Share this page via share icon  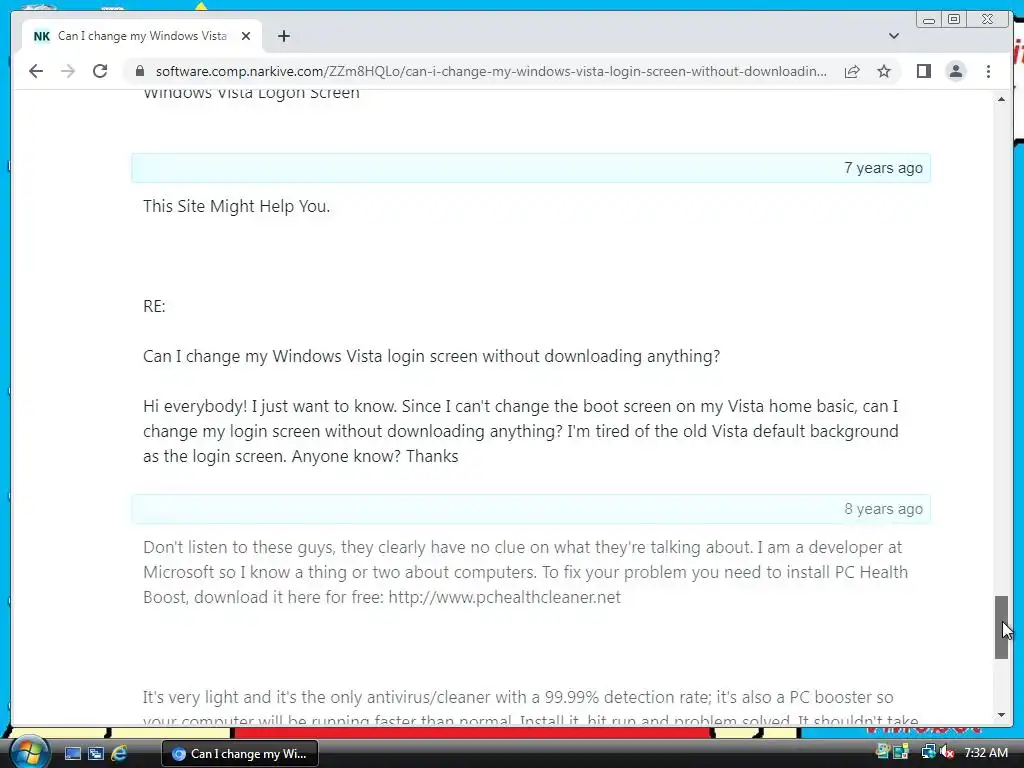852,71
